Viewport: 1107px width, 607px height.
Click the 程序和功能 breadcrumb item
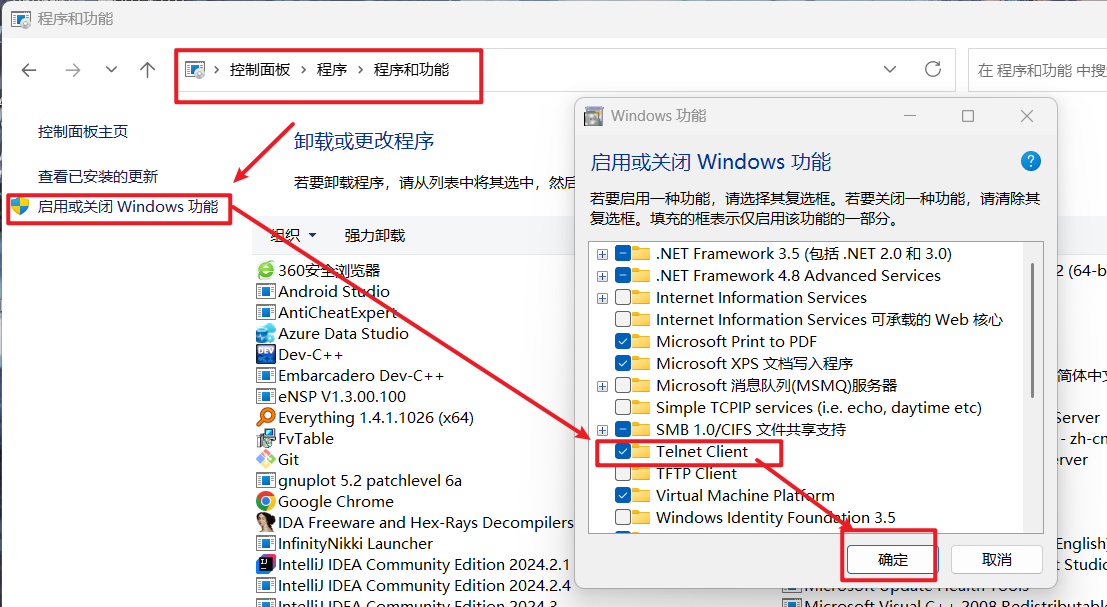pyautogui.click(x=412, y=70)
